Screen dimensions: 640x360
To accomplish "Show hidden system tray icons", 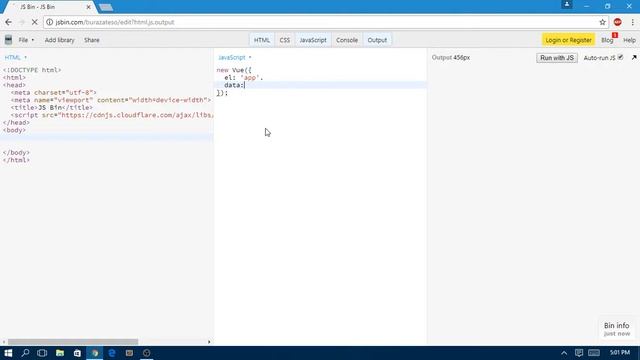I will pos(564,353).
